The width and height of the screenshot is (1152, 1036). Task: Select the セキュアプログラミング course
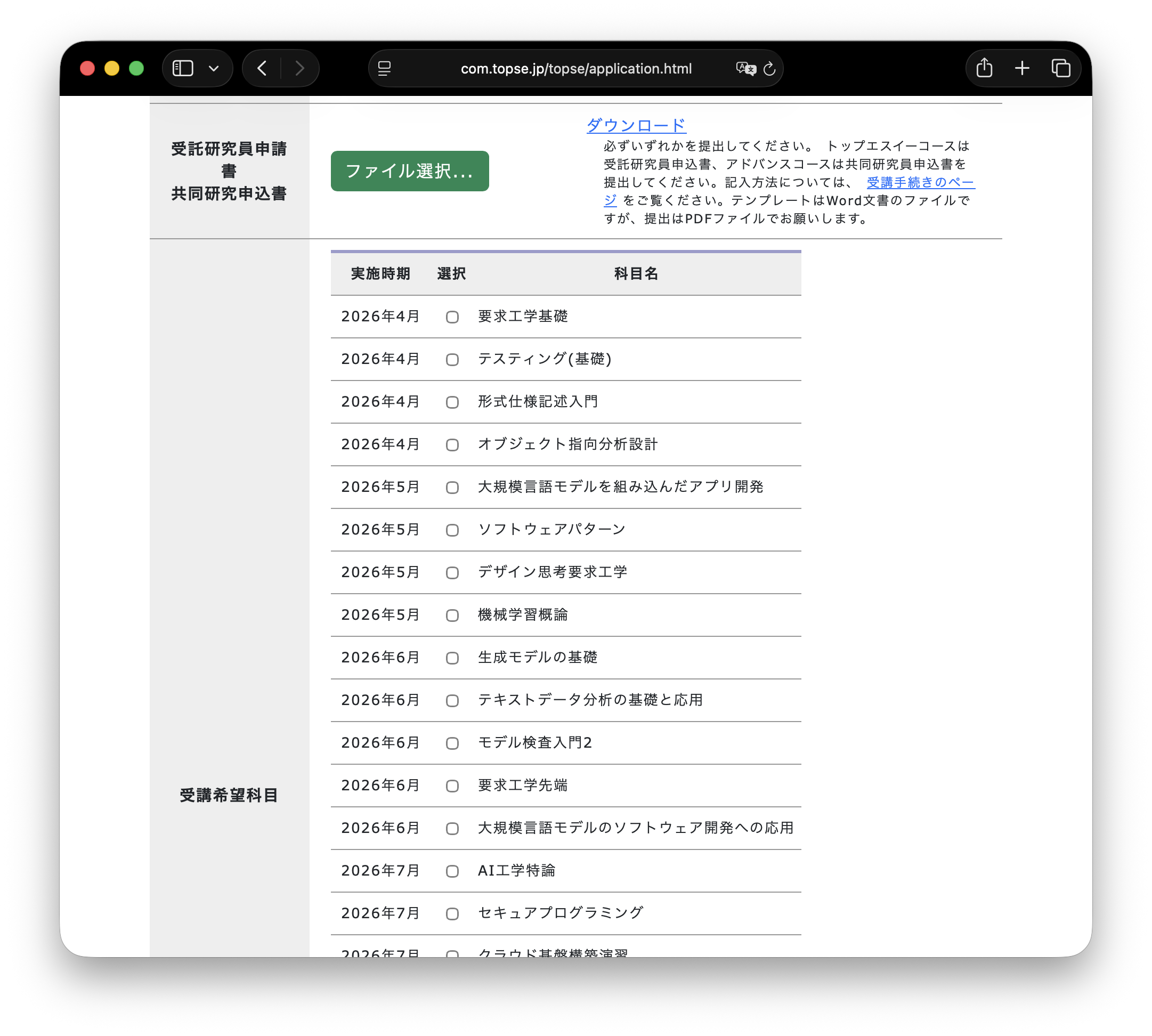(x=452, y=913)
